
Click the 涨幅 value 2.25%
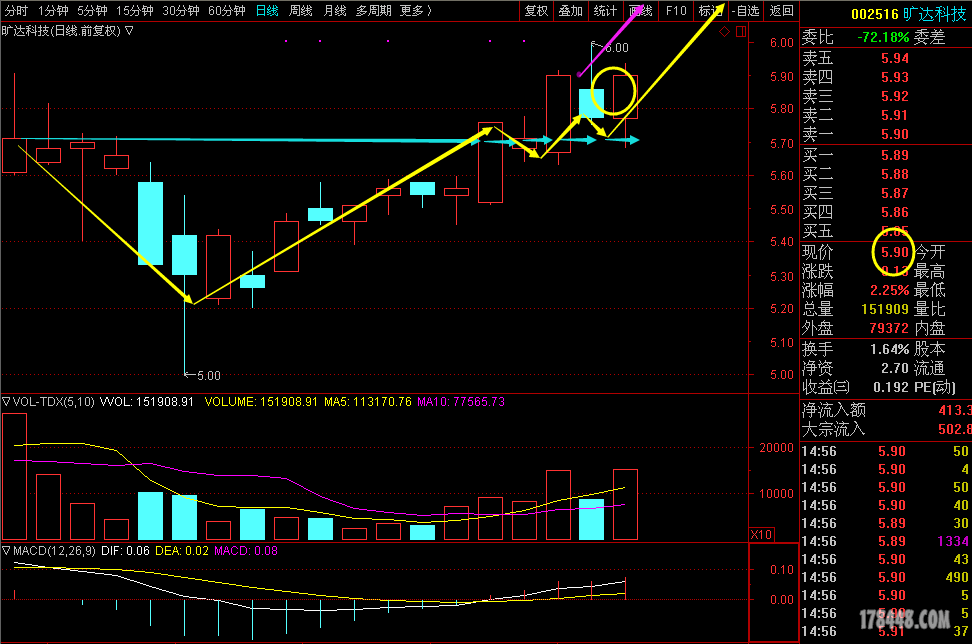[x=890, y=290]
